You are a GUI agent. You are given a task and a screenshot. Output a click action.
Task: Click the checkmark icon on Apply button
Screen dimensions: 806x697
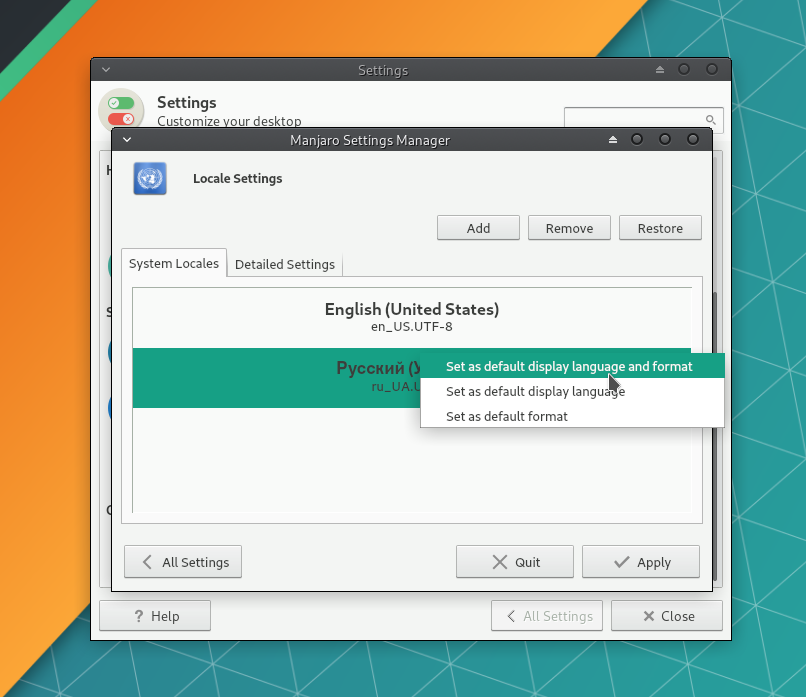click(x=622, y=562)
